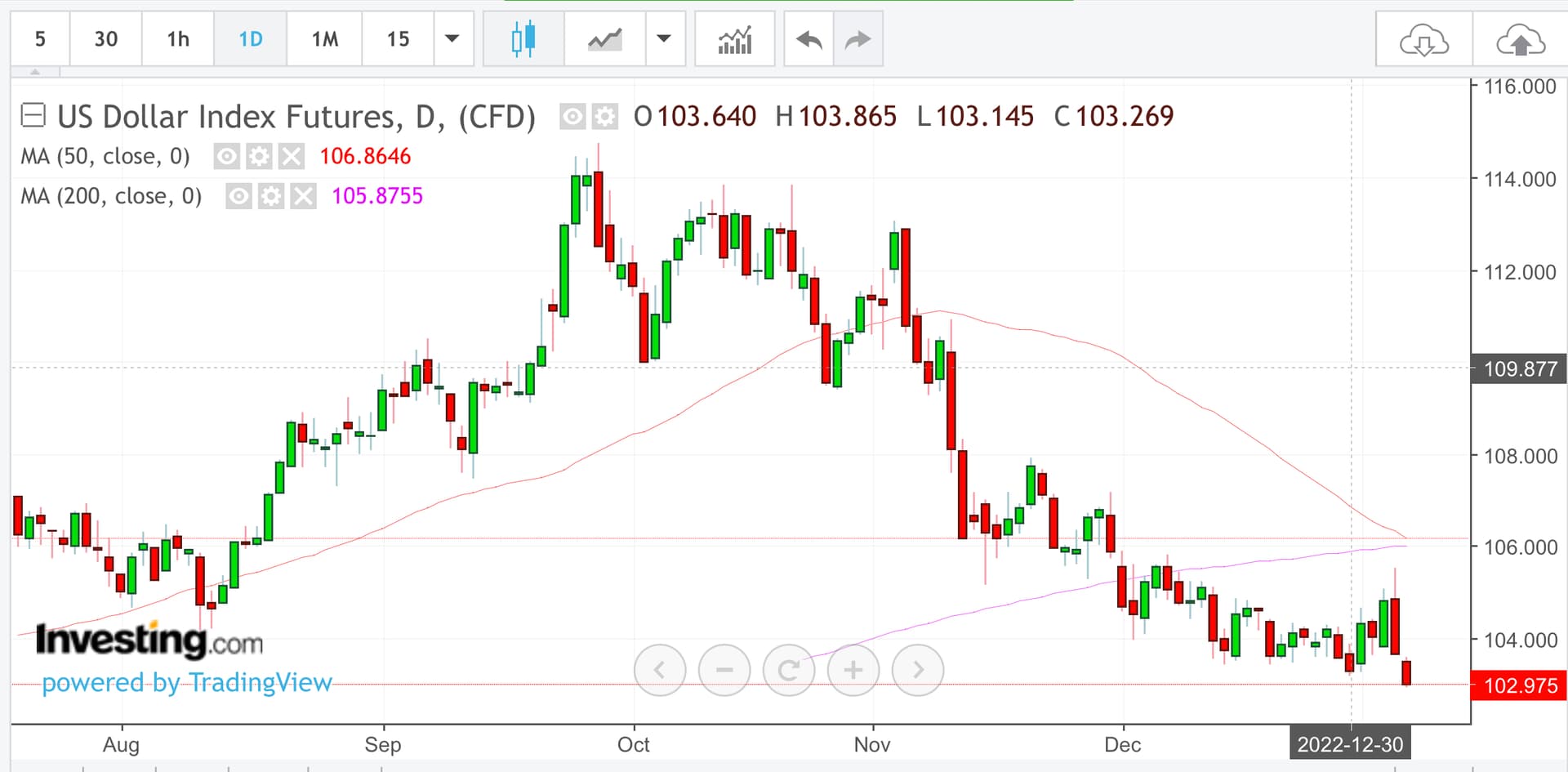Viewport: 1568px width, 772px height.
Task: Switch to the line chart style icon
Action: click(x=604, y=39)
